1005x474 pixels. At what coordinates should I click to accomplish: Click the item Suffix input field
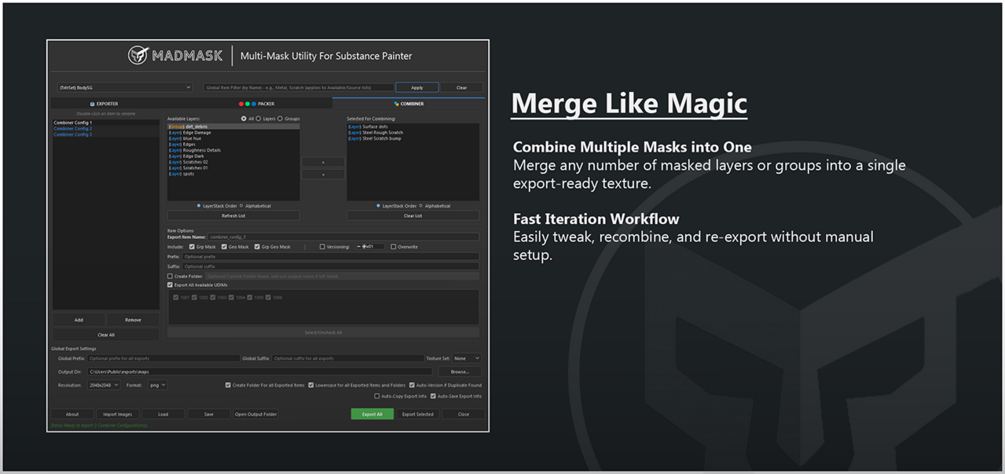point(330,266)
